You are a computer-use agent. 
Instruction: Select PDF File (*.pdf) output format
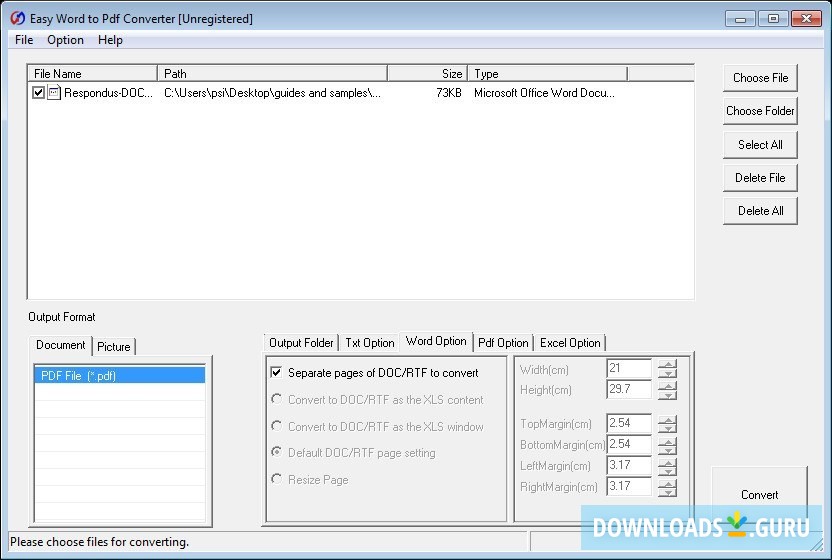[x=120, y=375]
